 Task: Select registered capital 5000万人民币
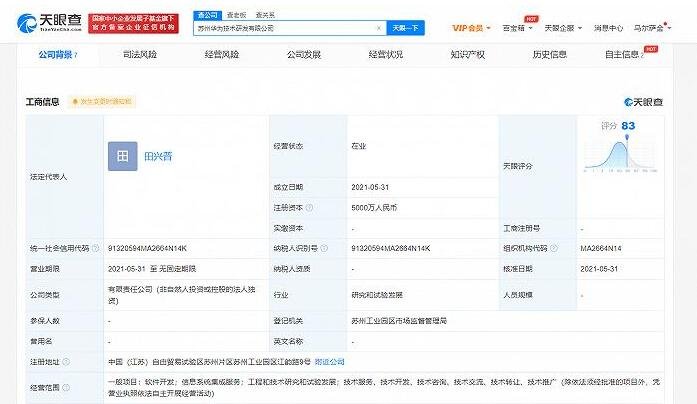(x=374, y=208)
